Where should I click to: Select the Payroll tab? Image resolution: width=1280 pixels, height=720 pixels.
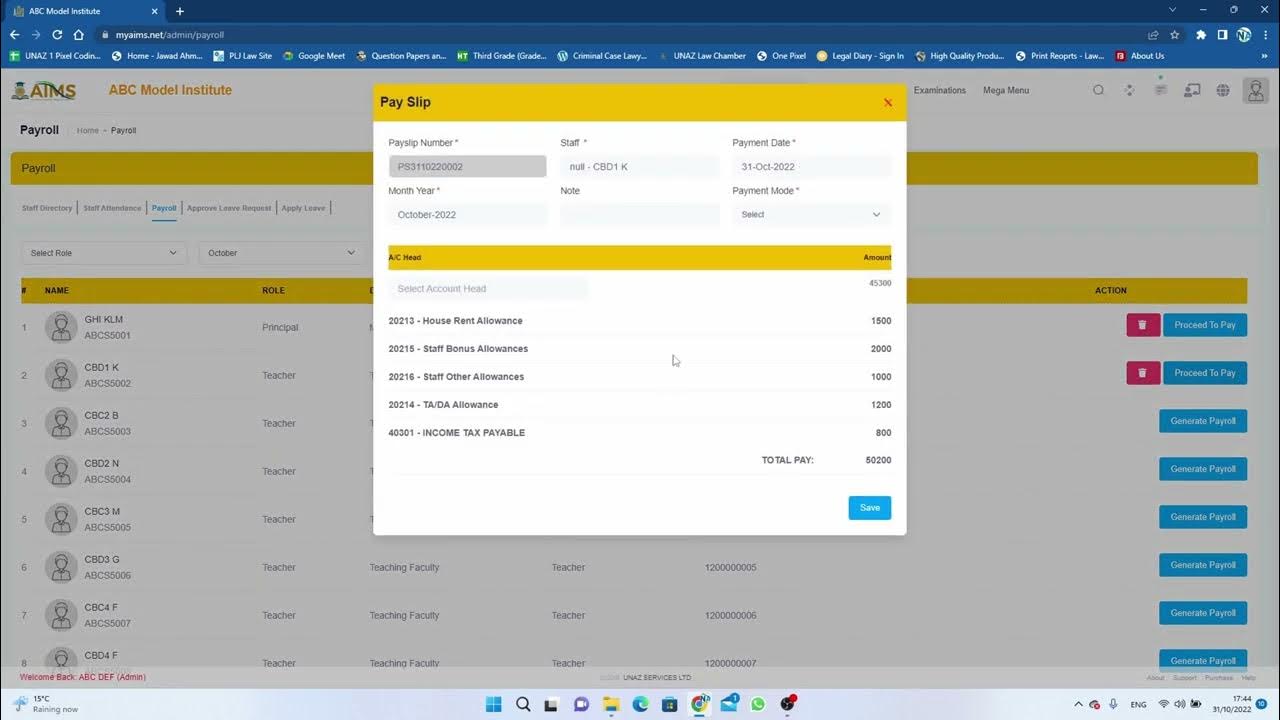click(x=164, y=208)
